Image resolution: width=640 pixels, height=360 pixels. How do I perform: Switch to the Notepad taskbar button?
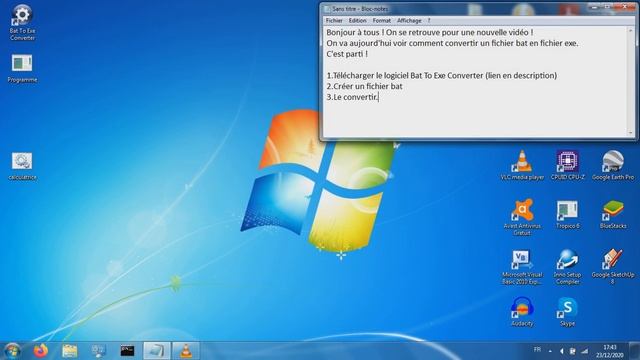point(157,351)
